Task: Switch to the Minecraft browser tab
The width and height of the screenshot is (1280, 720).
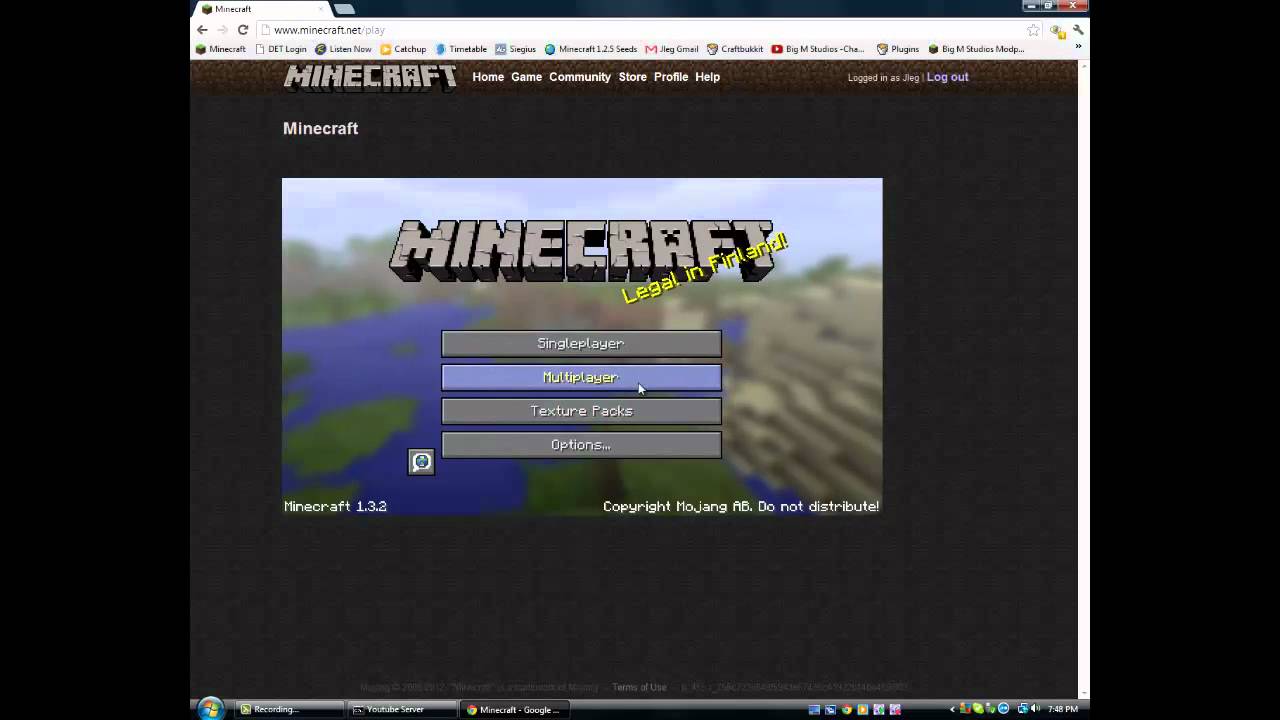Action: [x=260, y=9]
